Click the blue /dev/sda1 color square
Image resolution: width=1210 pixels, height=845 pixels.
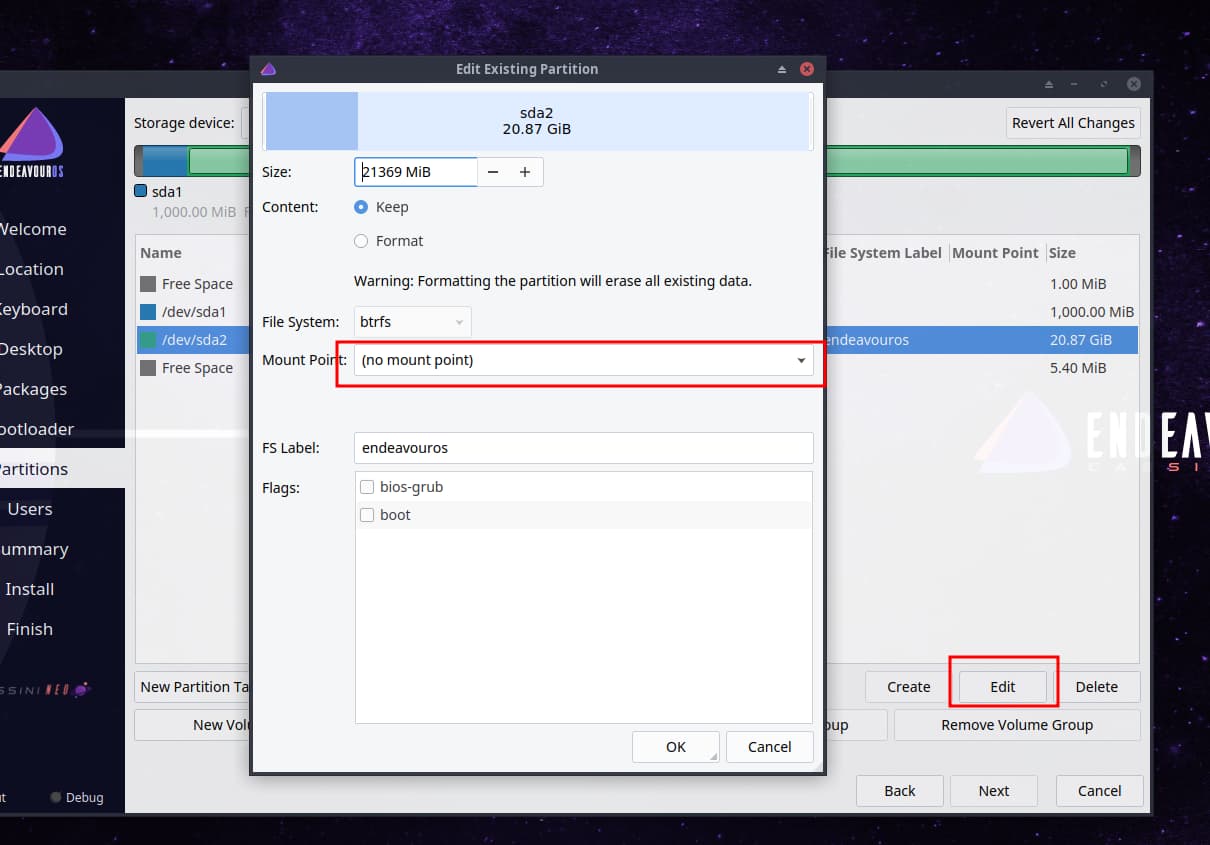coord(148,312)
